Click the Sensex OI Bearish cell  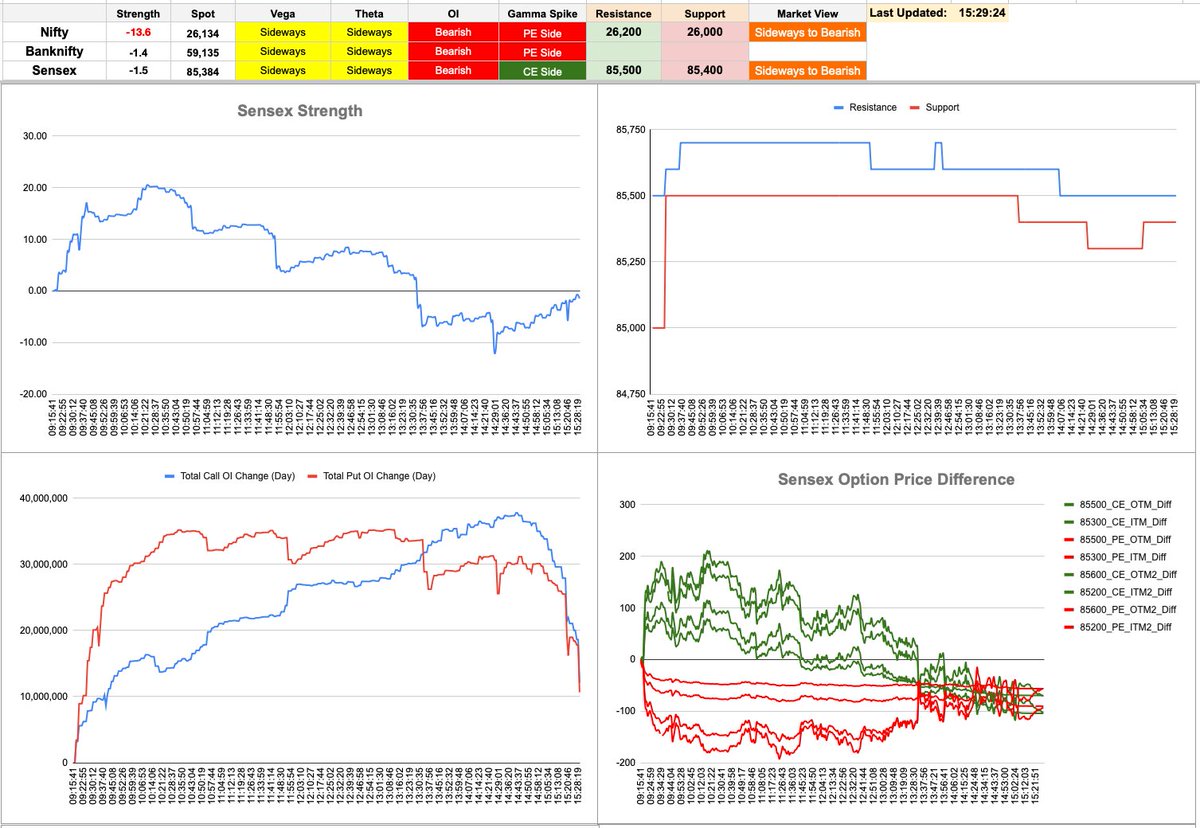453,70
